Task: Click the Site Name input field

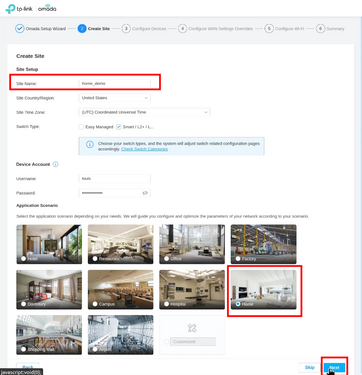Action: (114, 83)
